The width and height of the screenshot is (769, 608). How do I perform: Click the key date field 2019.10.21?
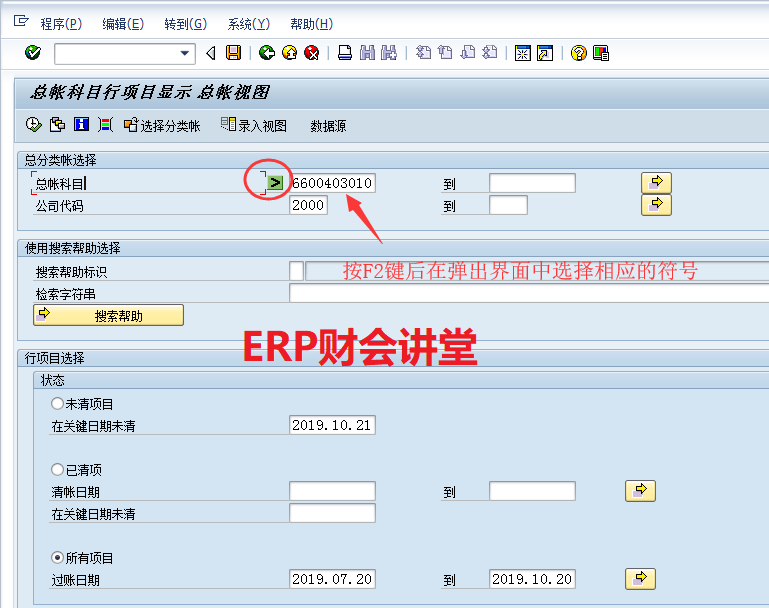click(333, 425)
